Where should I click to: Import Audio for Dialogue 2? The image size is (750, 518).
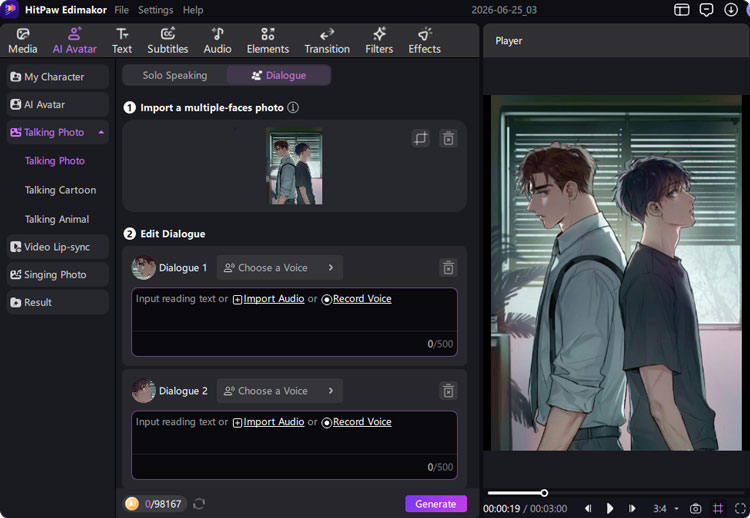coord(268,422)
